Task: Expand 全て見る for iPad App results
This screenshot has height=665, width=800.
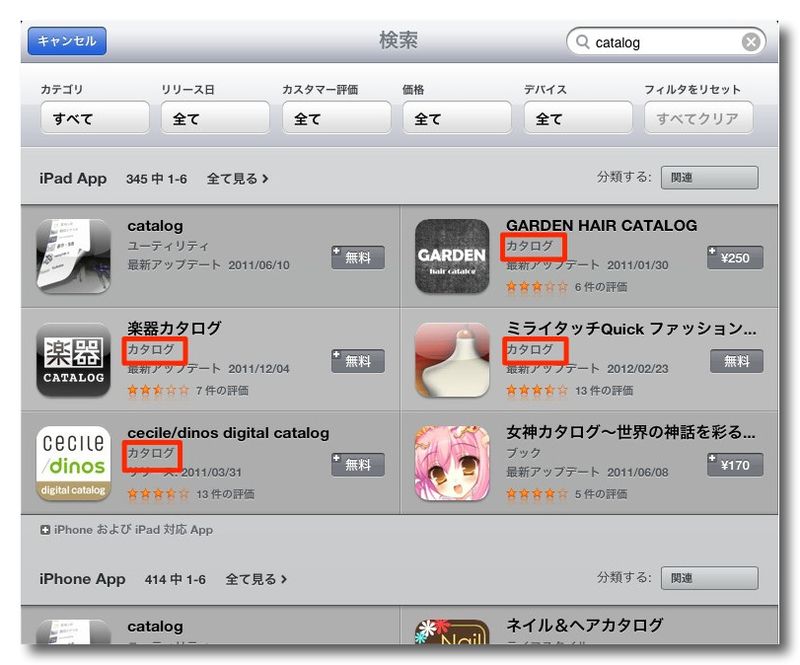Action: pos(237,179)
